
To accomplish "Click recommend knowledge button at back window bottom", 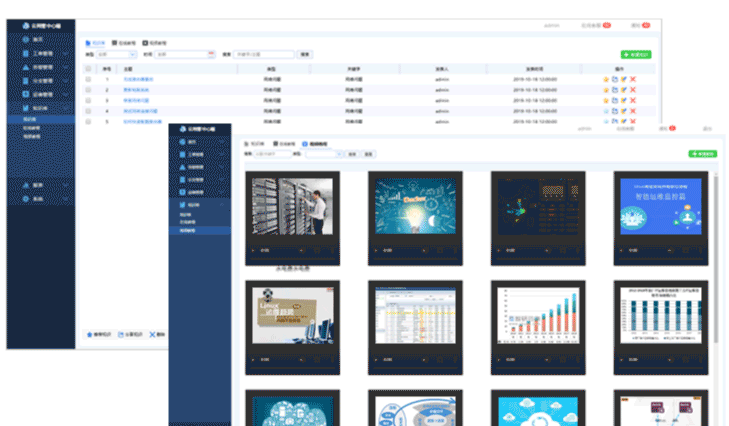I will [x=99, y=334].
